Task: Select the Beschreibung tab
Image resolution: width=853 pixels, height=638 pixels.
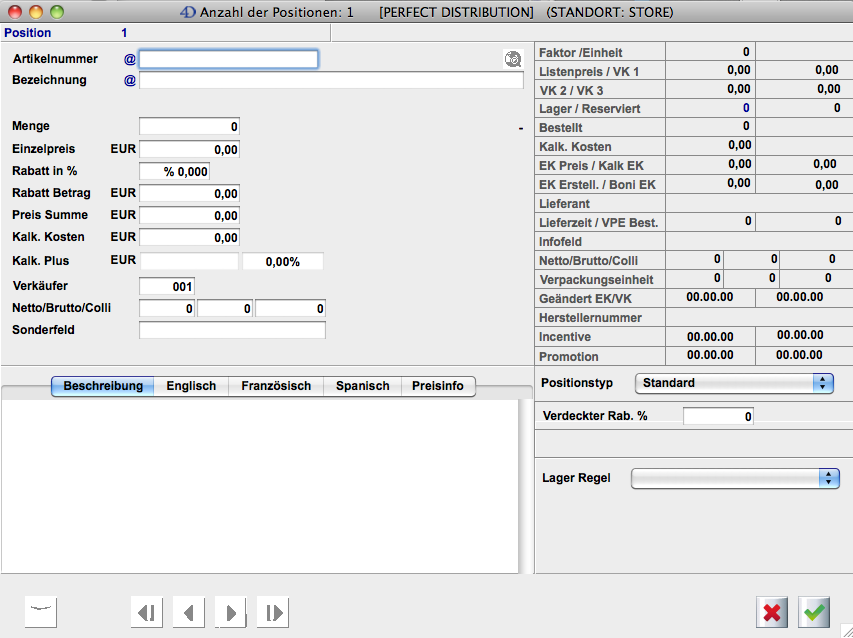Action: (x=103, y=386)
